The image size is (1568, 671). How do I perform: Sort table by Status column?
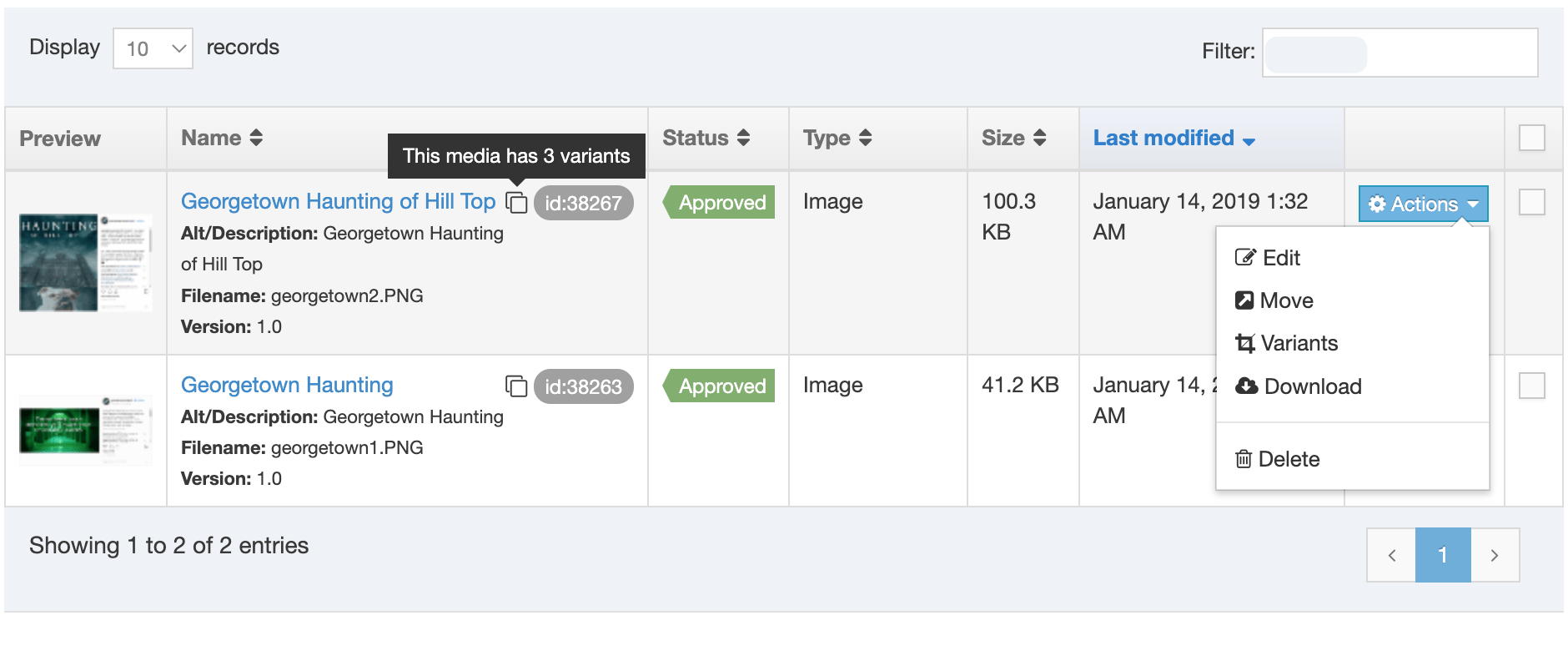742,138
